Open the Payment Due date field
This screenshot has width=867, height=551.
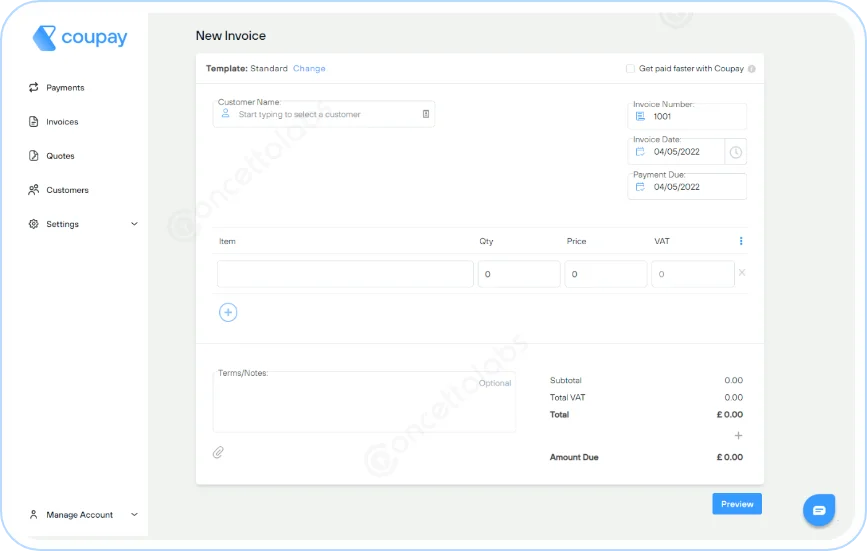687,187
